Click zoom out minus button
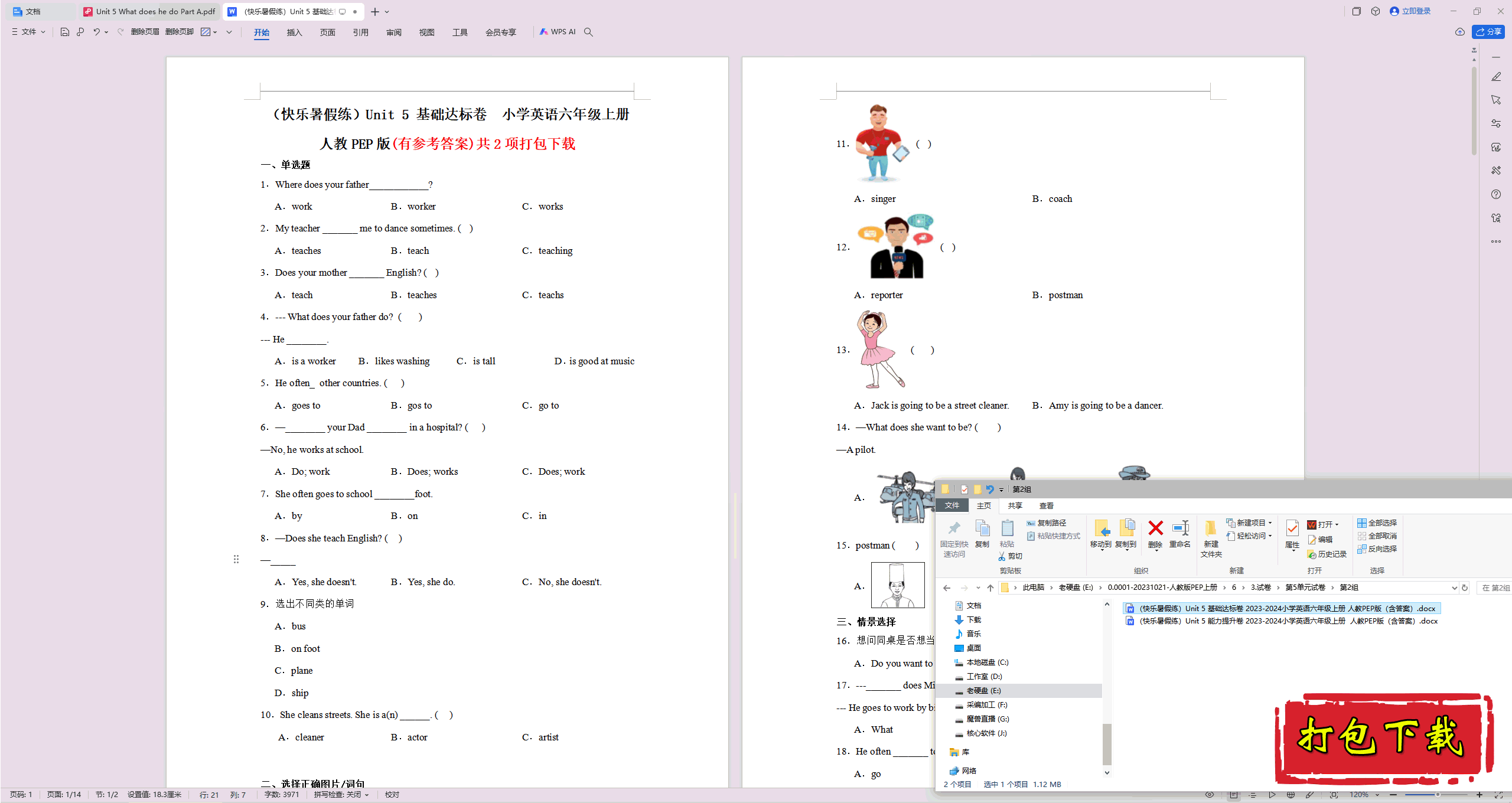 (1394, 795)
